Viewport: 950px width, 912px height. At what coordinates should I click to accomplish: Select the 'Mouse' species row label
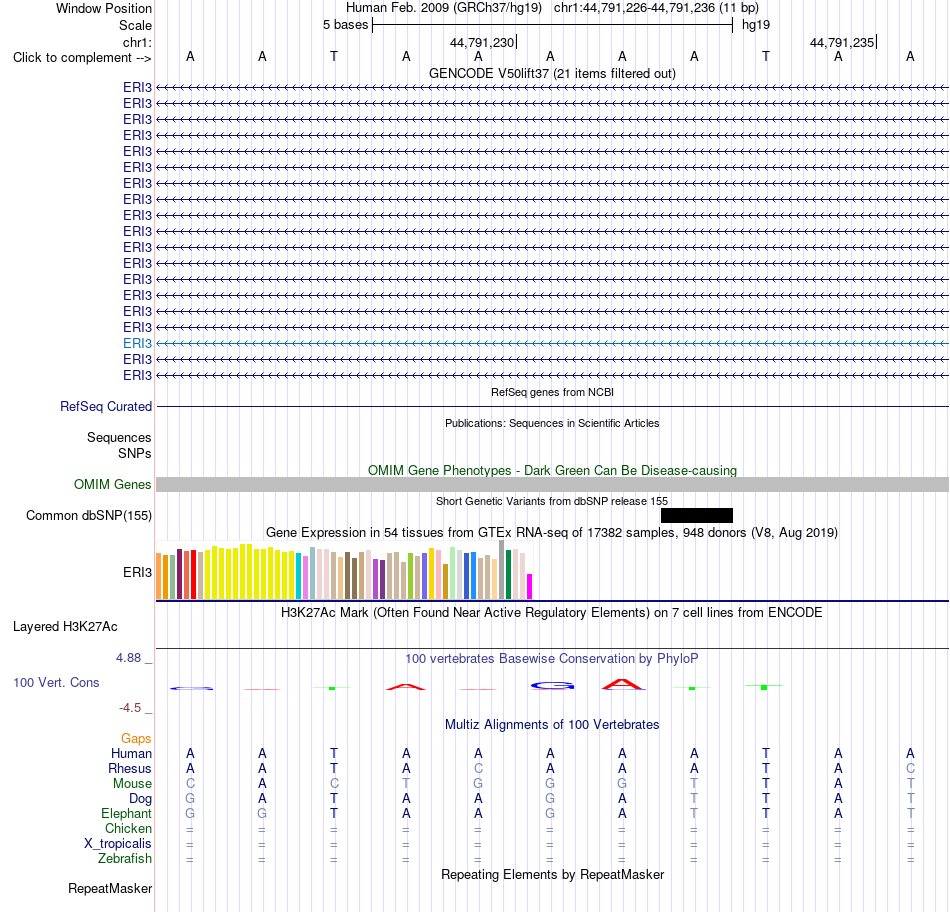point(132,784)
